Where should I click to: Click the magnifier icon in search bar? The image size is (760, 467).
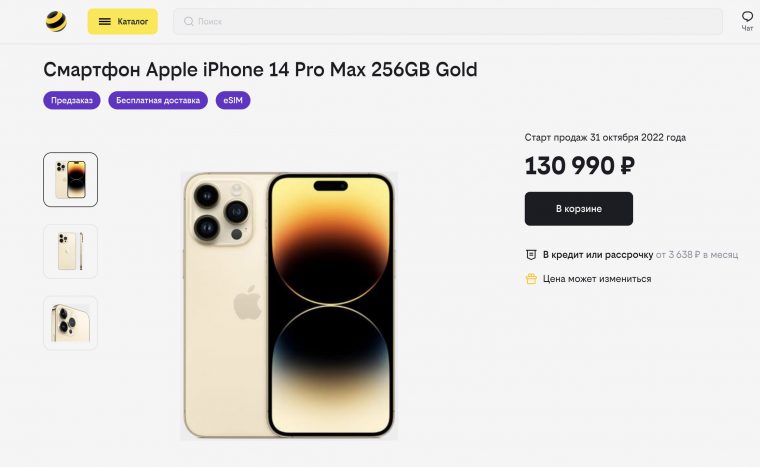[x=189, y=21]
